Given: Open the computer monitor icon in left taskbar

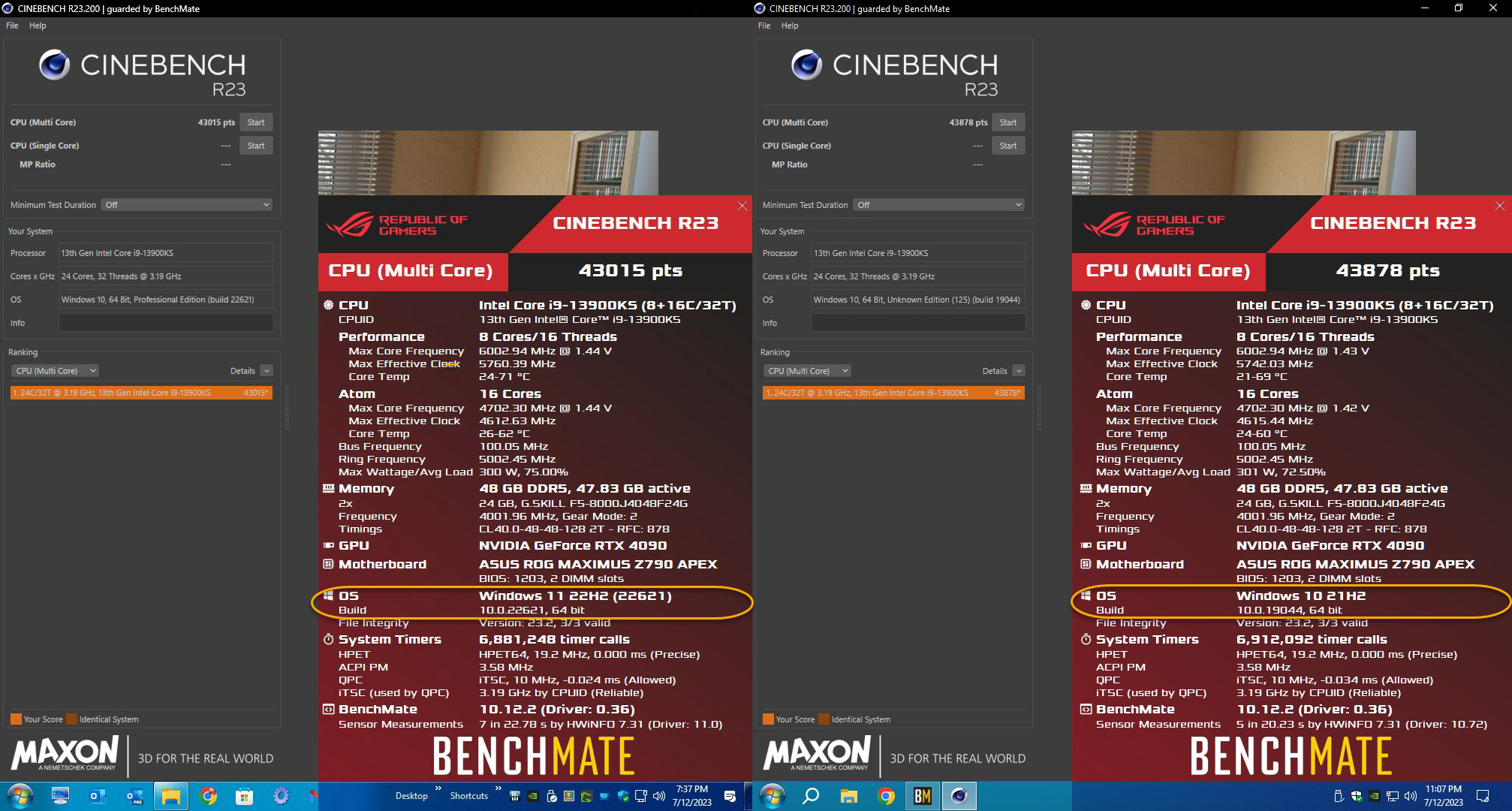Looking at the screenshot, I should 60,796.
